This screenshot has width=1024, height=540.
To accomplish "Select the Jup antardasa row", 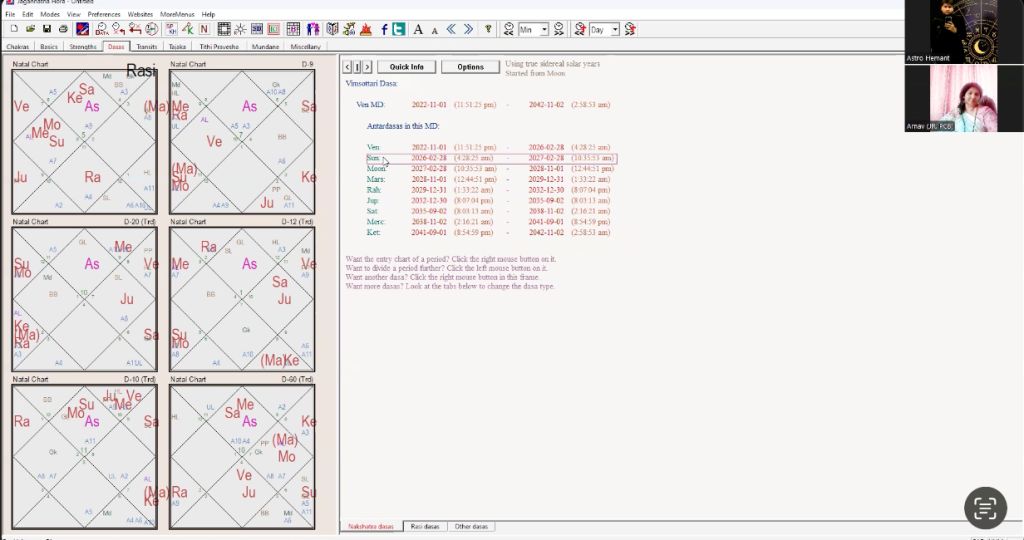I will tap(488, 200).
